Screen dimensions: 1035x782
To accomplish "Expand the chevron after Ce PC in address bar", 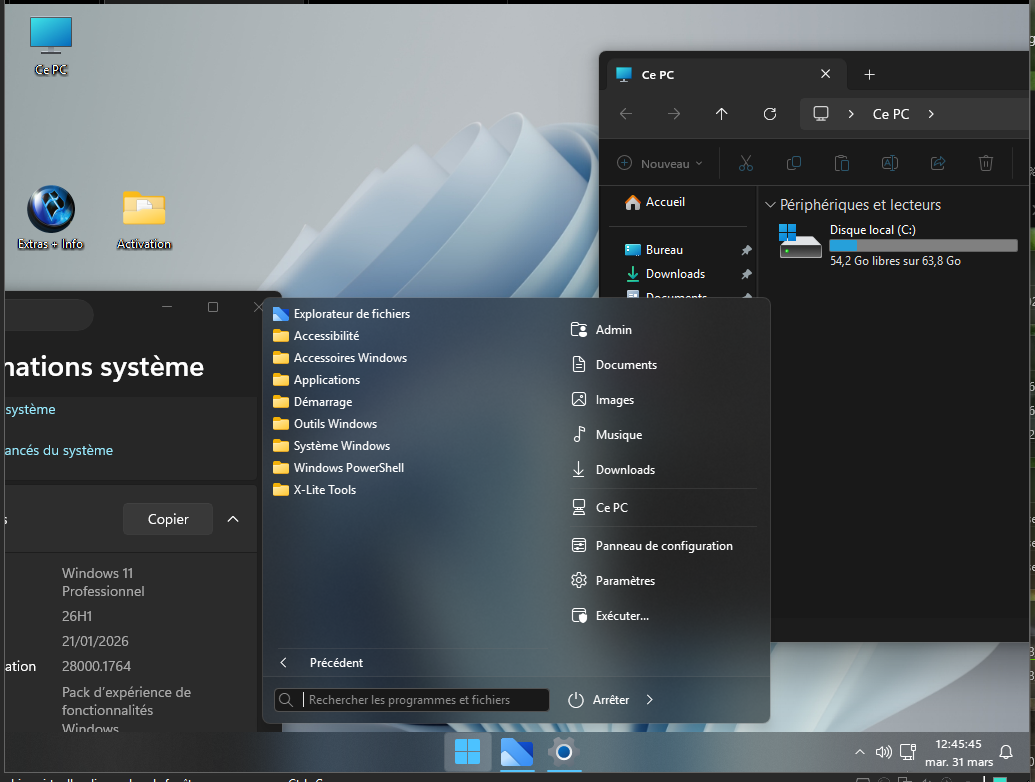I will (931, 114).
